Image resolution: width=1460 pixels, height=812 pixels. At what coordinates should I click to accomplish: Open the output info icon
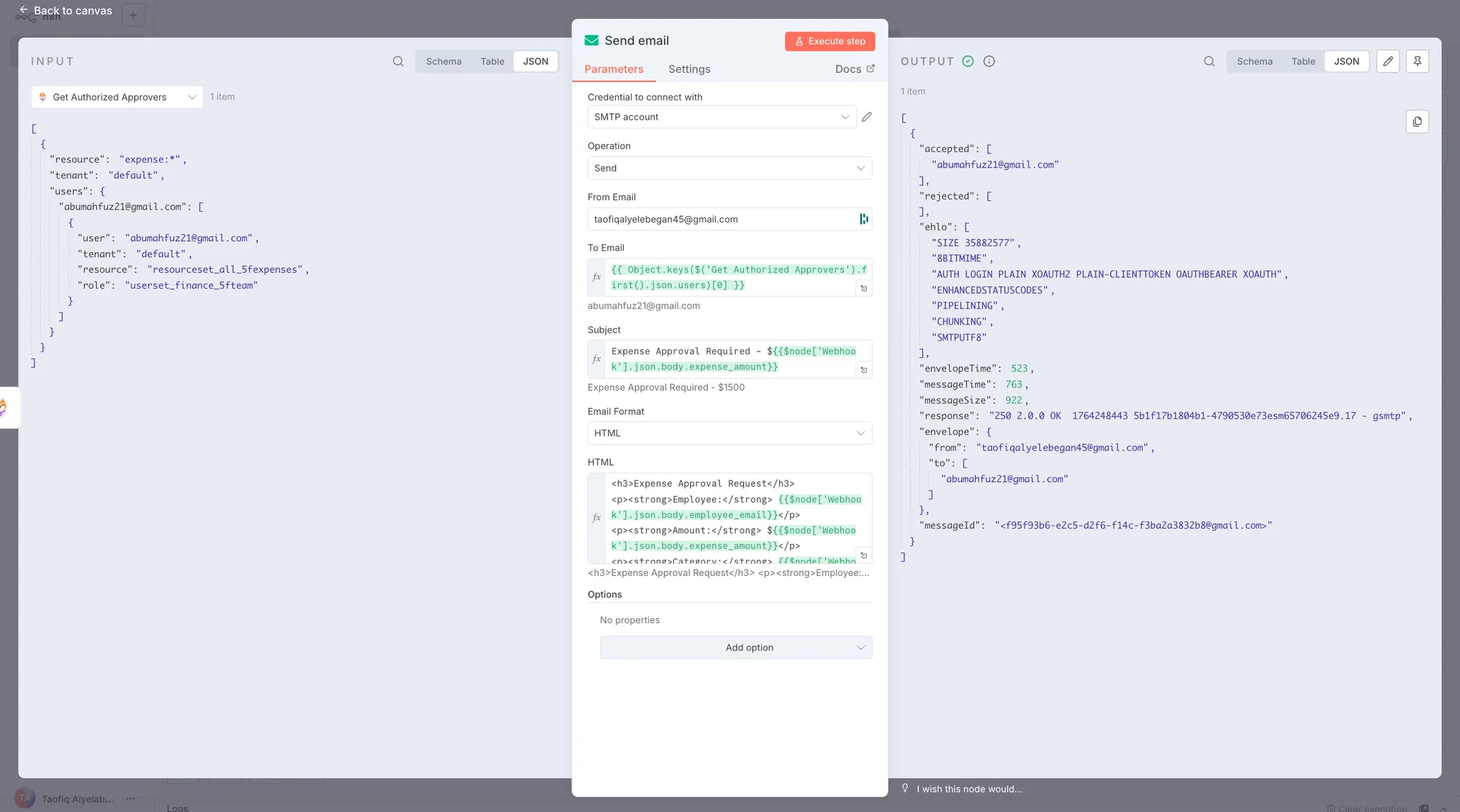click(989, 61)
